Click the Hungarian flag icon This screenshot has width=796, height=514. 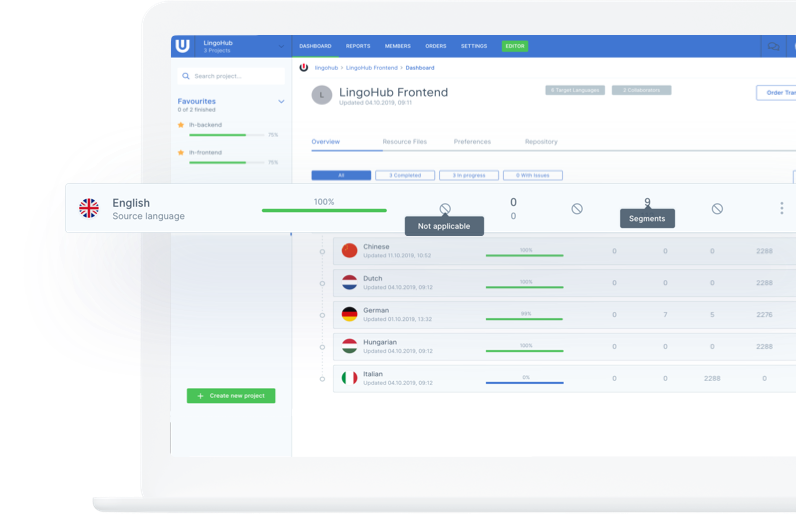click(x=349, y=346)
